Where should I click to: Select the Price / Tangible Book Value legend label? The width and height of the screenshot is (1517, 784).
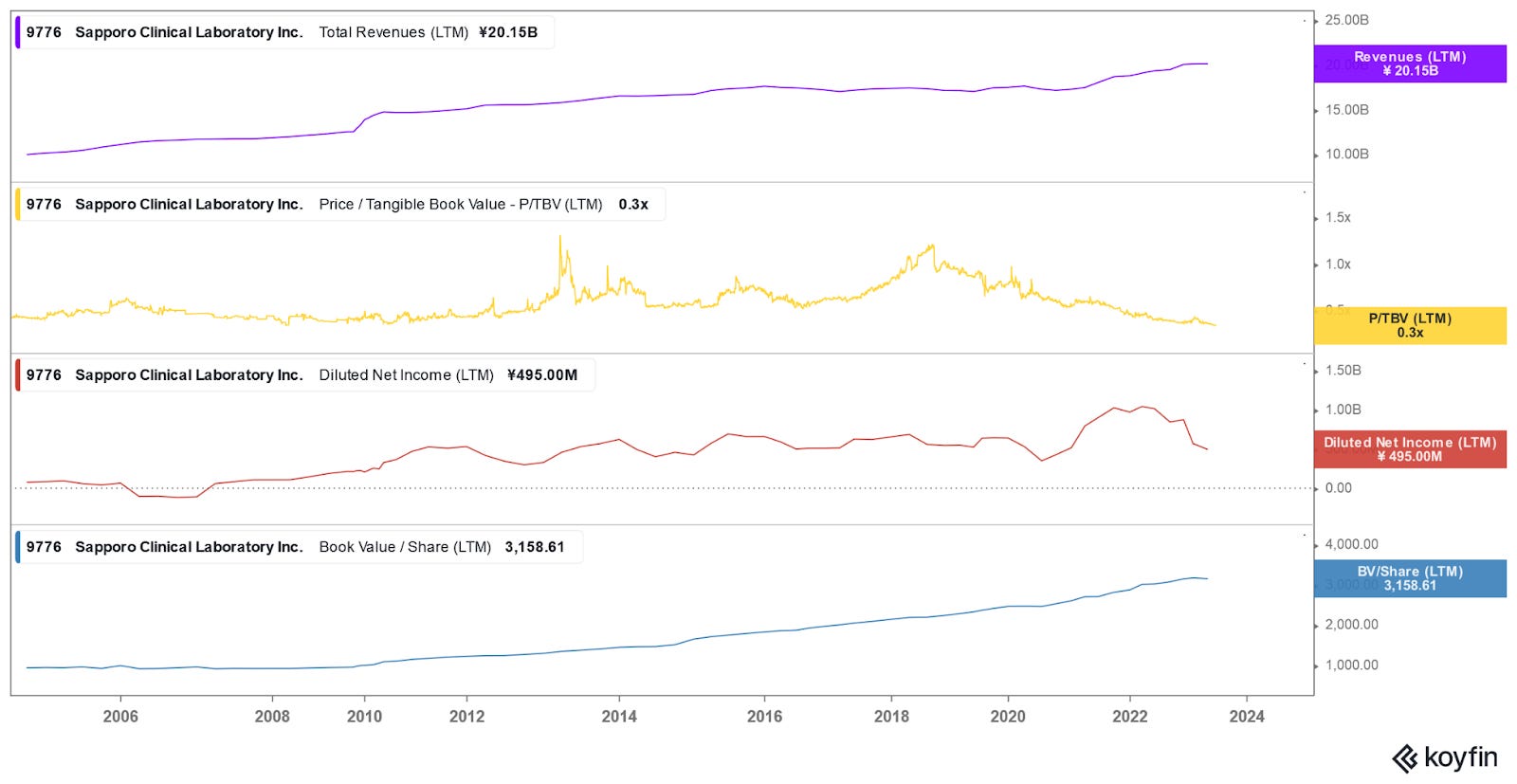click(x=461, y=204)
